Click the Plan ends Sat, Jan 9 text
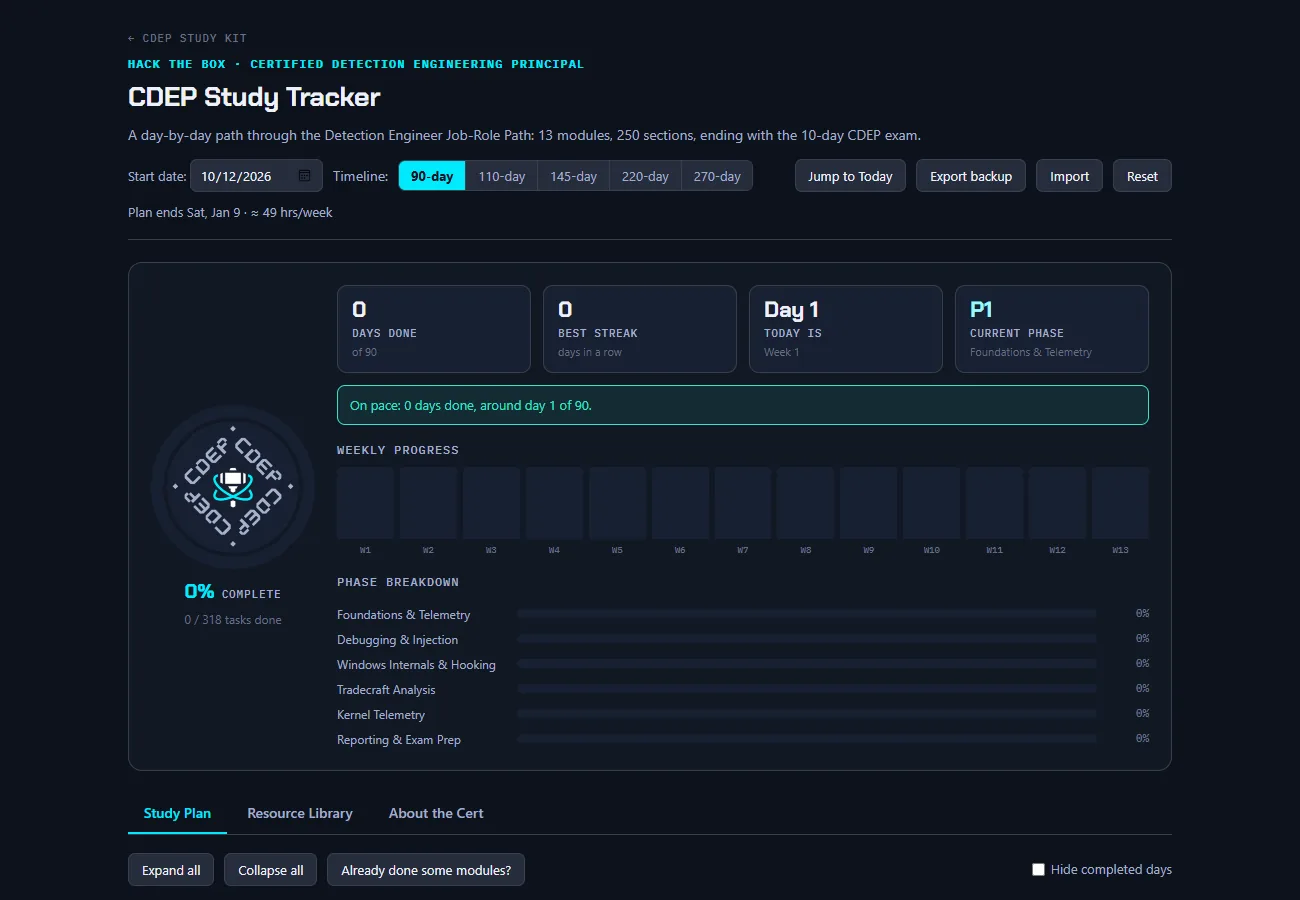 click(x=230, y=212)
